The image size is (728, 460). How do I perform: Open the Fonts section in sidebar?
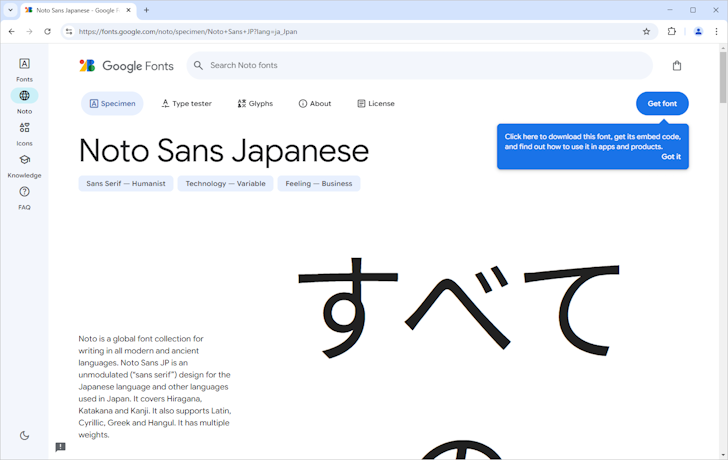[x=24, y=70]
